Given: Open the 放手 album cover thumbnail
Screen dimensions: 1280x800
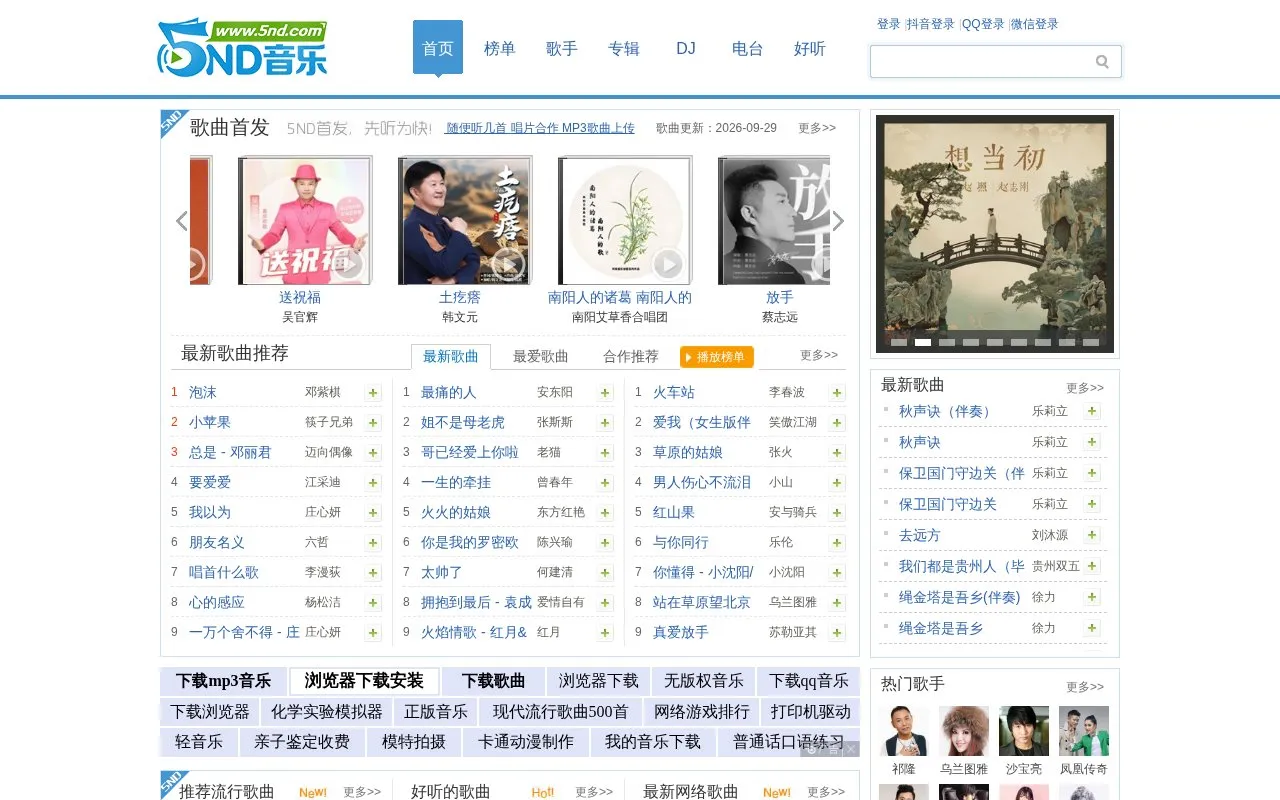Looking at the screenshot, I should click(774, 221).
